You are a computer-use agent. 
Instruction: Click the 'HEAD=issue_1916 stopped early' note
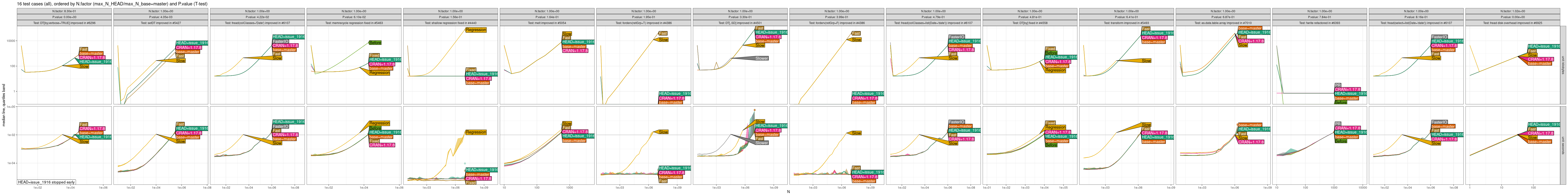pos(46,182)
